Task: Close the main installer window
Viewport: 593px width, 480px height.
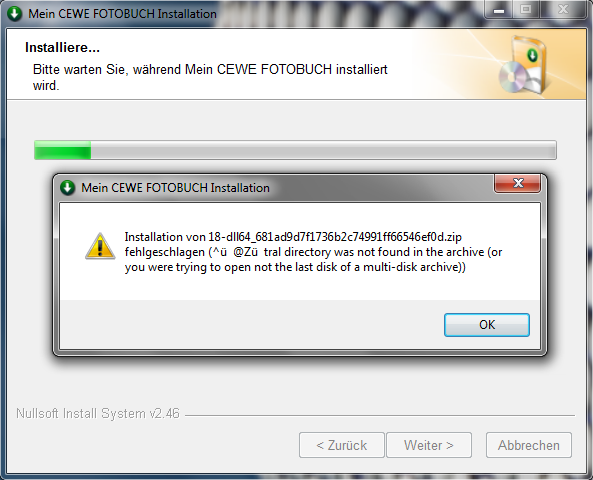Action: point(563,10)
